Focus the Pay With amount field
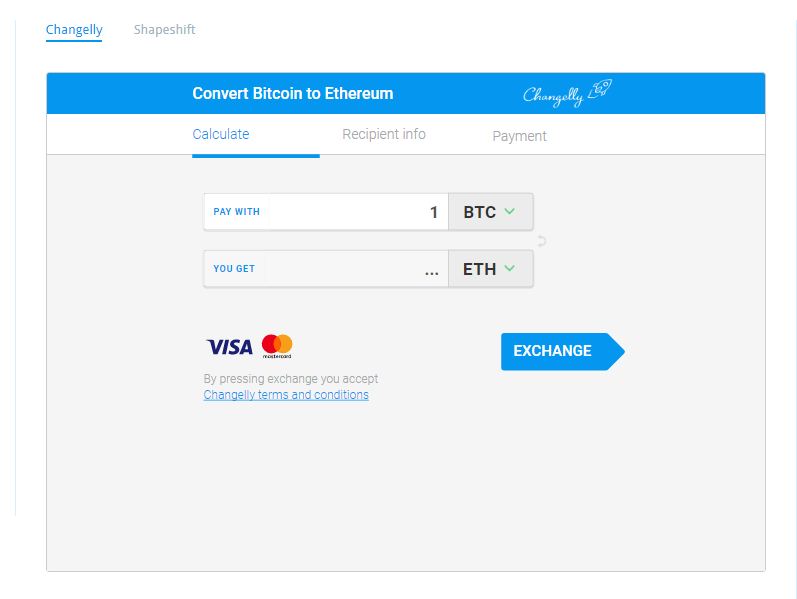Screen dimensions: 797x599 click(358, 212)
